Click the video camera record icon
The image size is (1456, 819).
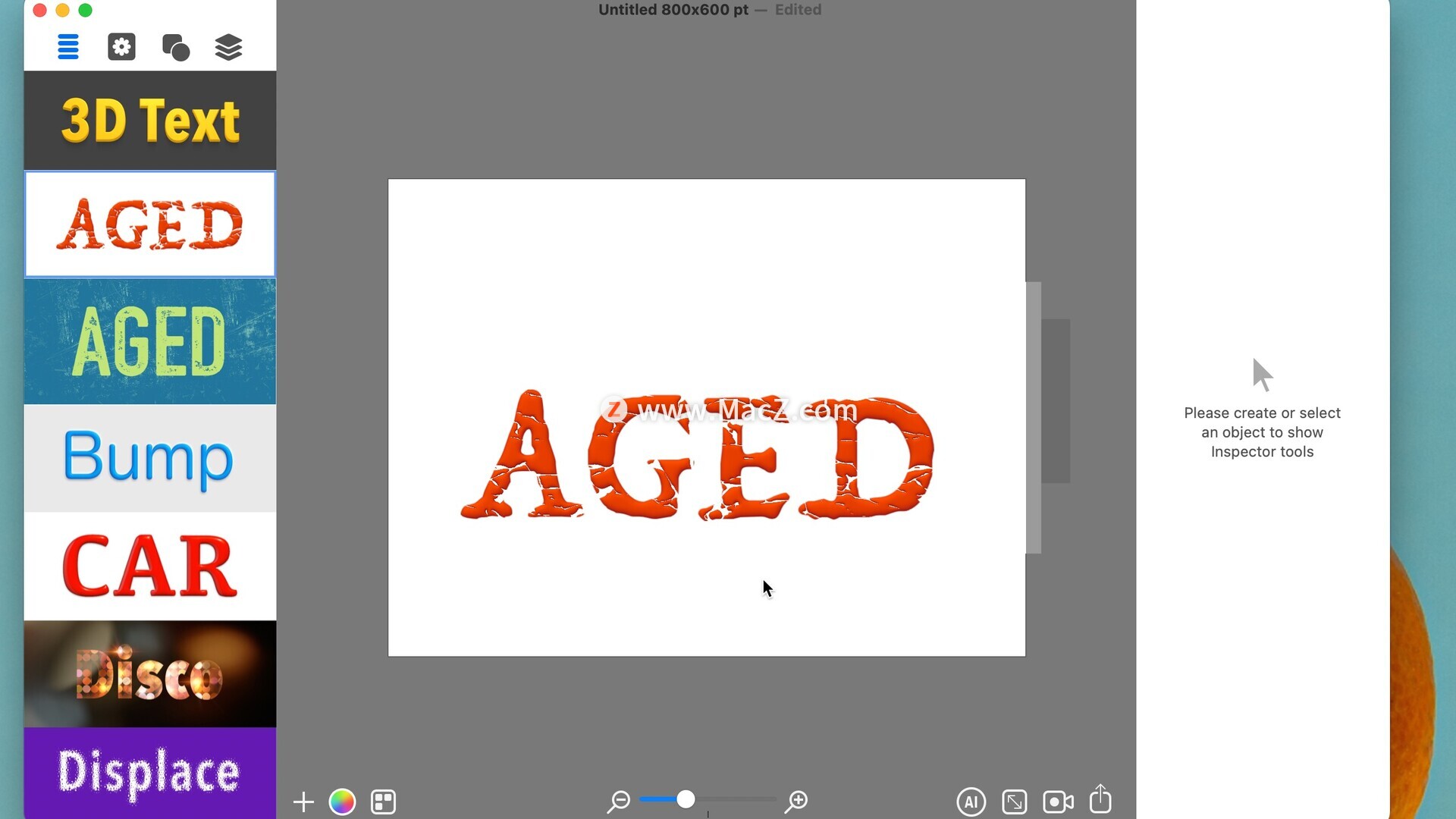click(1058, 802)
